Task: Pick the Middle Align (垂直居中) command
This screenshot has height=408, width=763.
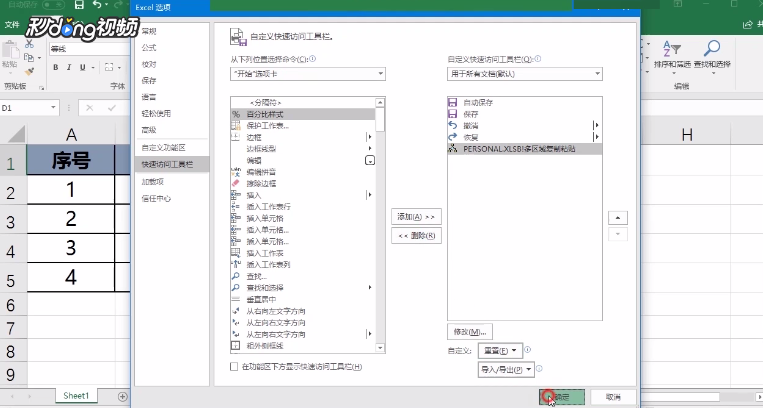Action: 303,299
